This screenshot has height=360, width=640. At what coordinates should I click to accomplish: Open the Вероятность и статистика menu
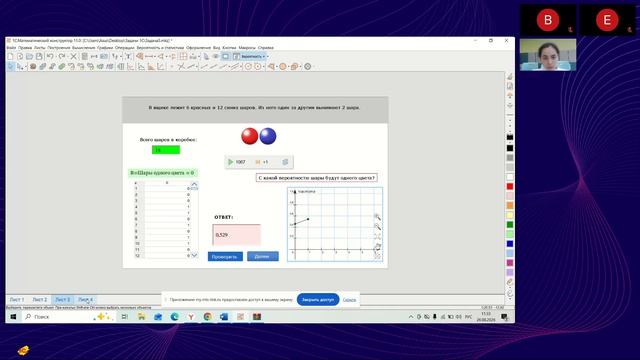[x=160, y=48]
